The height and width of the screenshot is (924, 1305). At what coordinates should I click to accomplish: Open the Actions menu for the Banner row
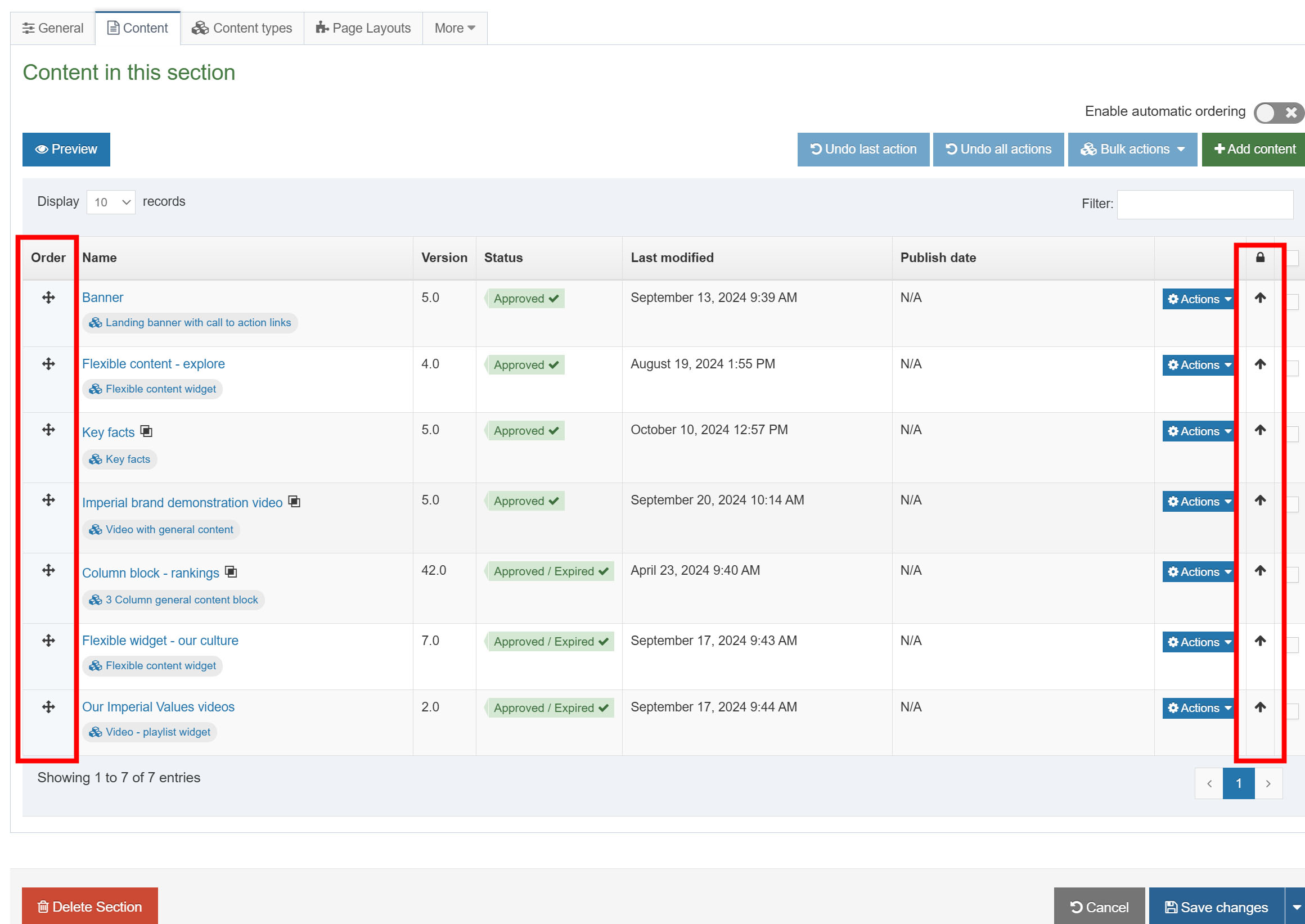[x=1198, y=299]
